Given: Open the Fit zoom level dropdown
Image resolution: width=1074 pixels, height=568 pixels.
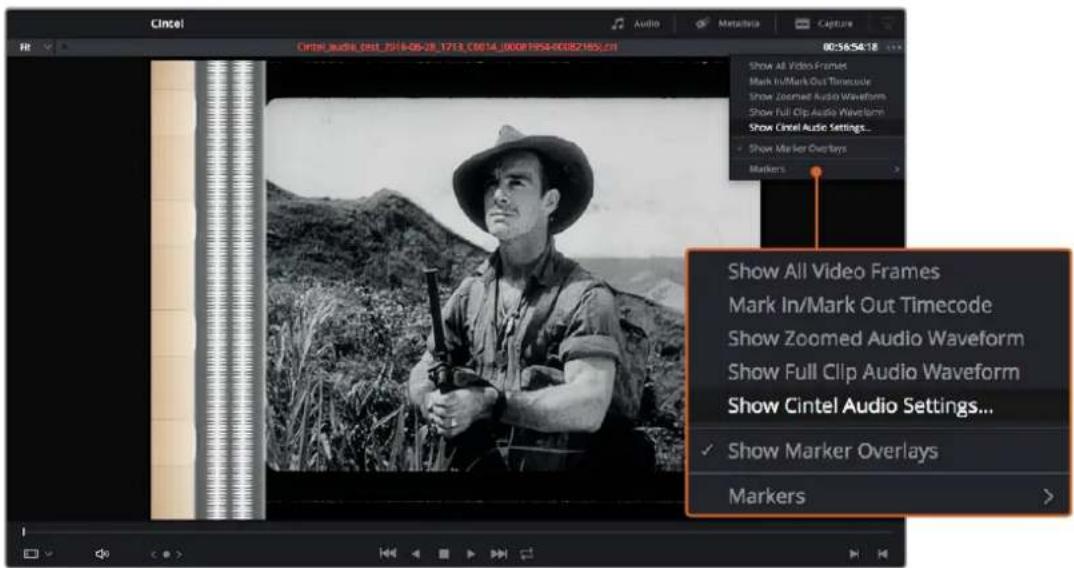Looking at the screenshot, I should pos(36,47).
